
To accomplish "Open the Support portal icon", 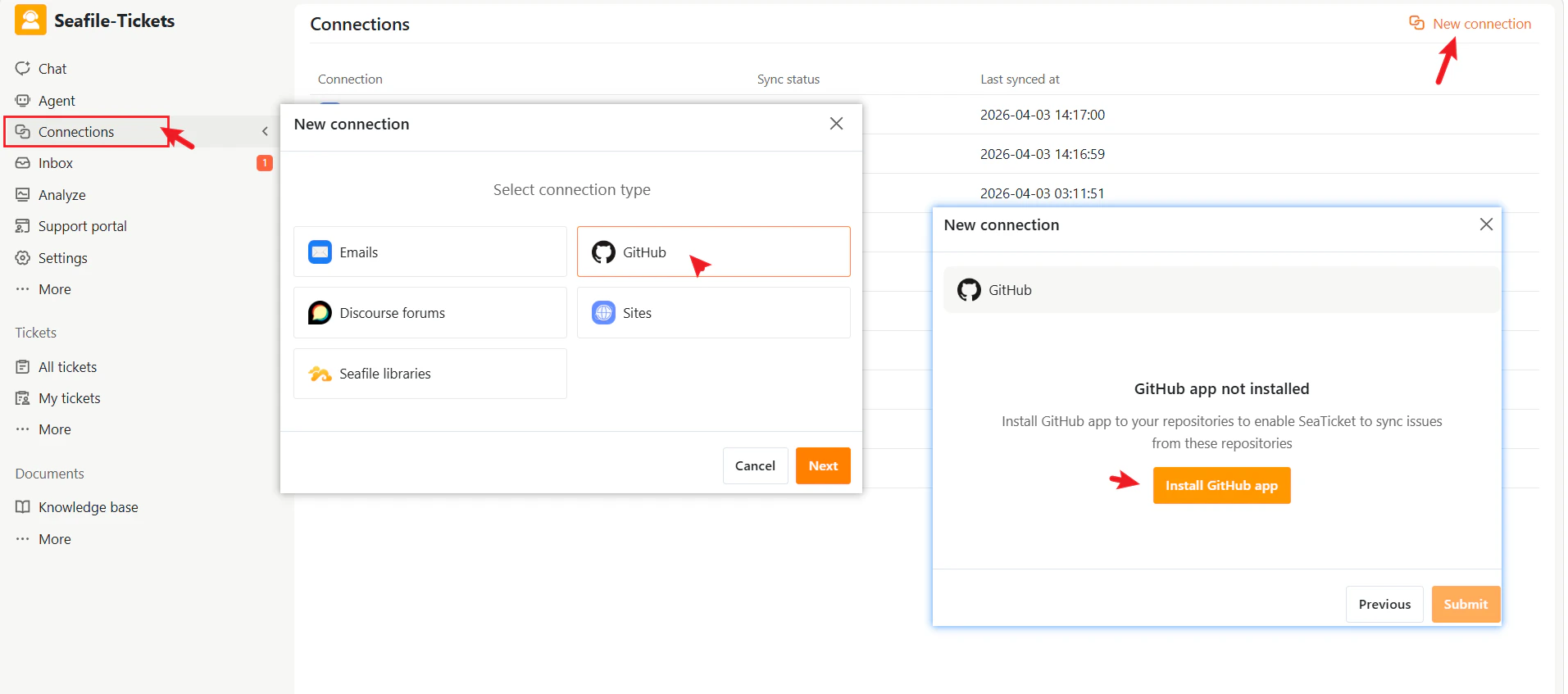I will 23,226.
